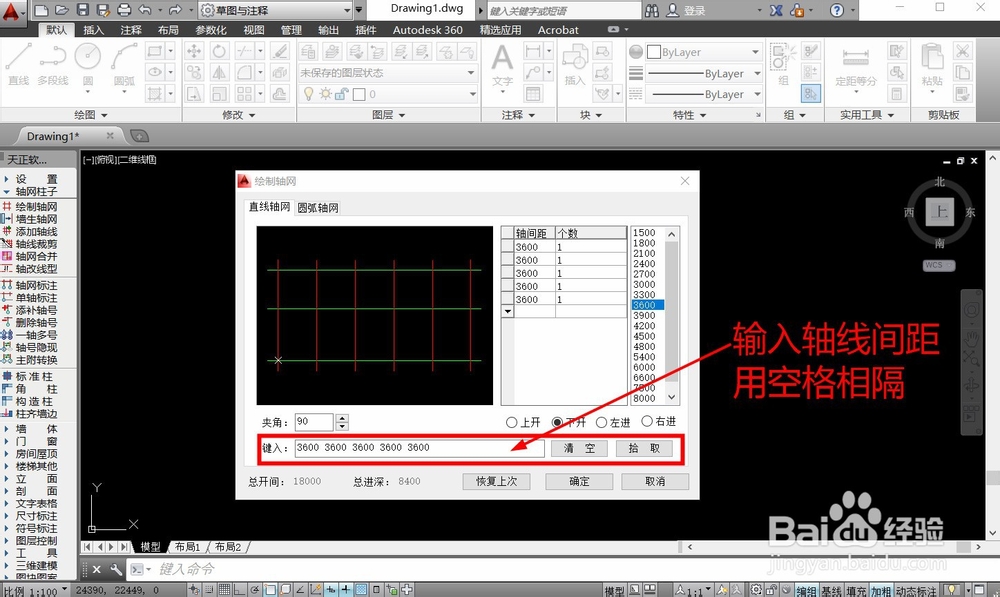Click the New file icon in quick access toolbar

point(41,10)
